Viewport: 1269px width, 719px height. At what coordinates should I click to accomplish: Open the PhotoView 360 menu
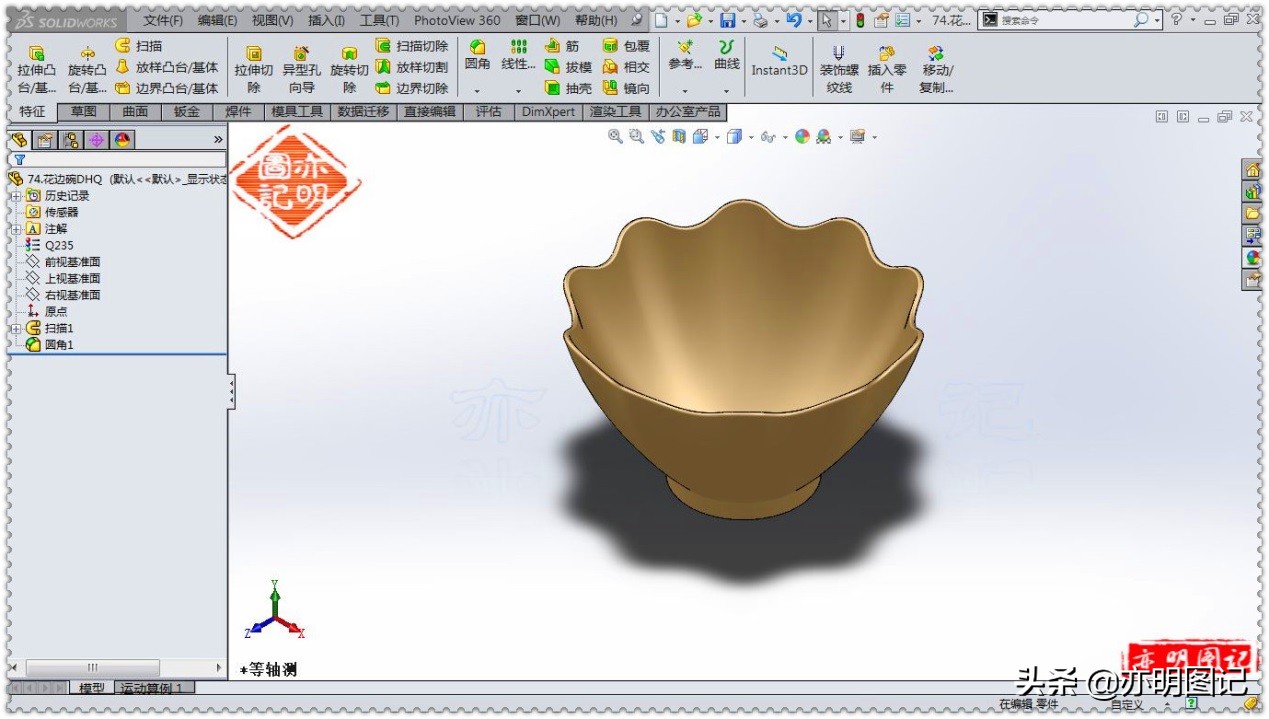(457, 20)
